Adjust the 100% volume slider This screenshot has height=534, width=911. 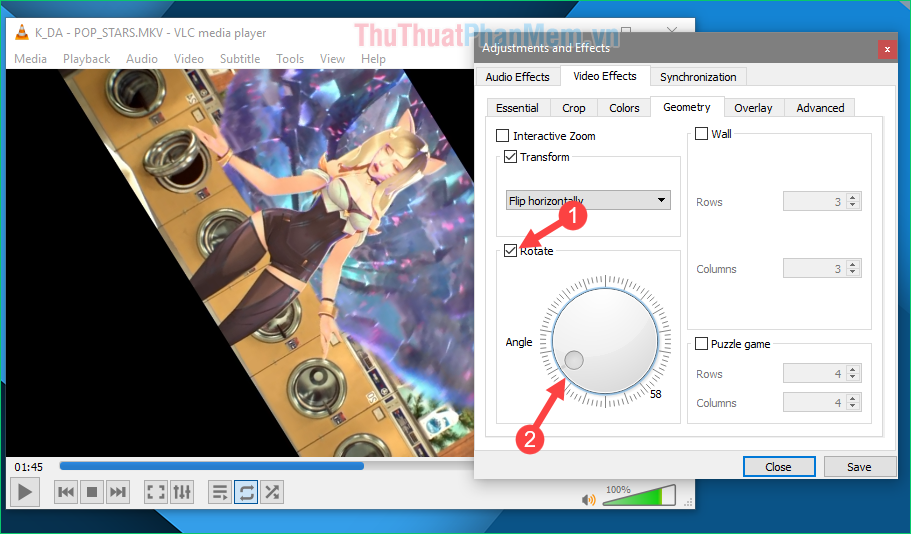point(639,495)
